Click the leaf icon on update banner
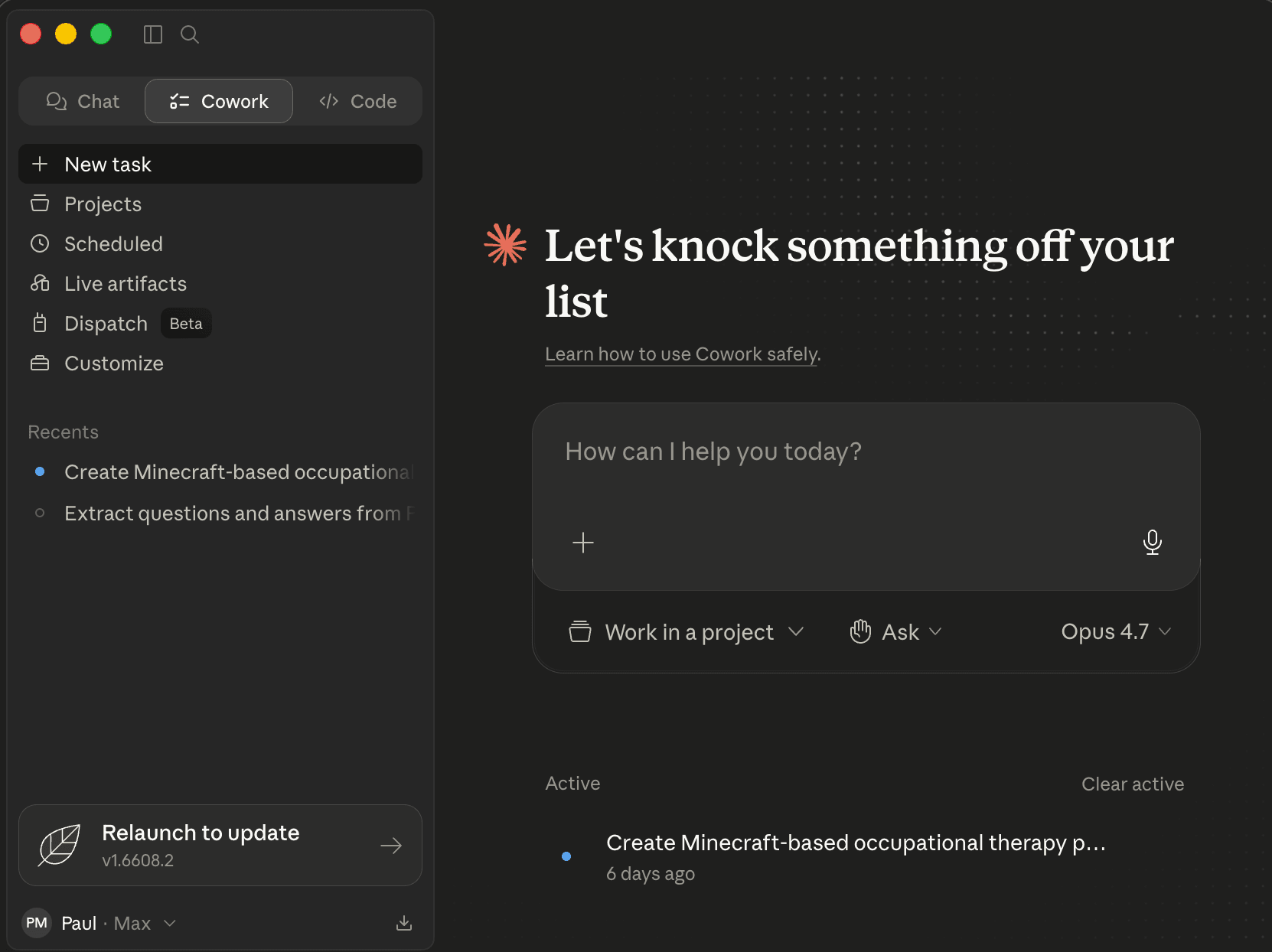1272x952 pixels. point(60,845)
